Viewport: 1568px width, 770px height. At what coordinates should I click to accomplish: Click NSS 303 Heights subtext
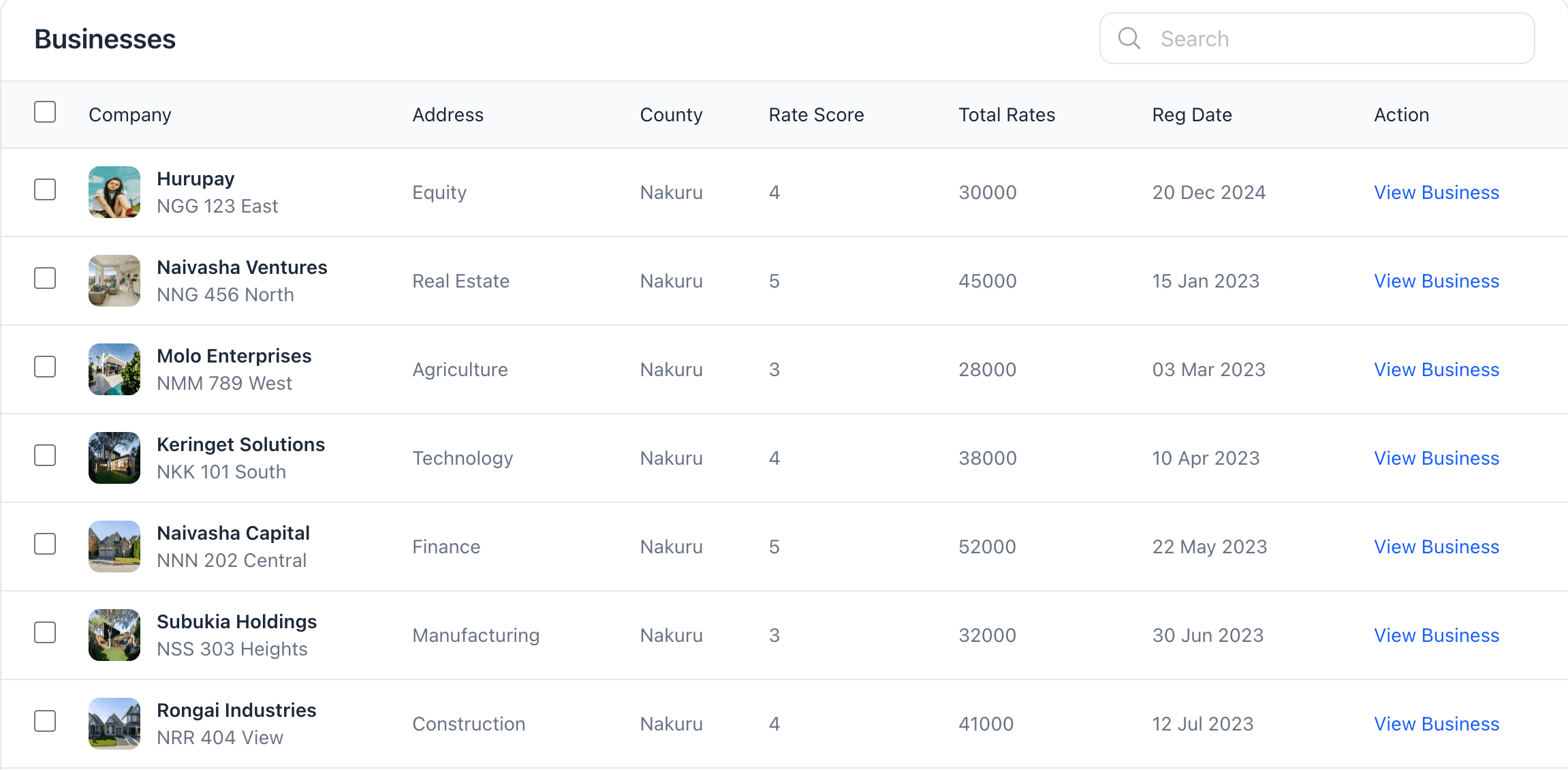(232, 649)
